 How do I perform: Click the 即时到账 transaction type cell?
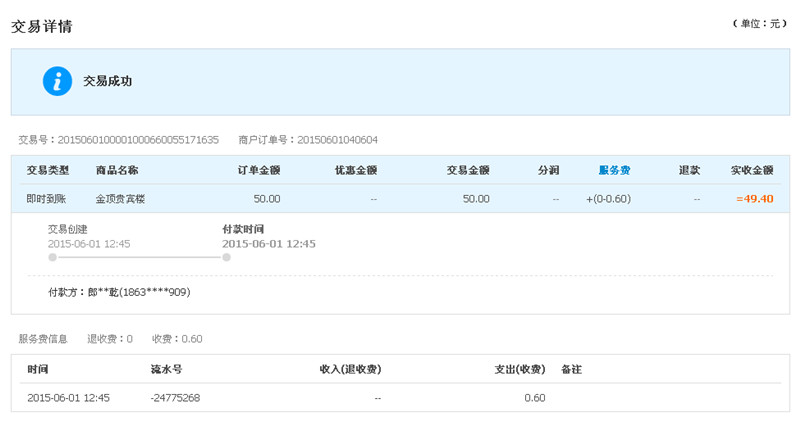pos(46,199)
